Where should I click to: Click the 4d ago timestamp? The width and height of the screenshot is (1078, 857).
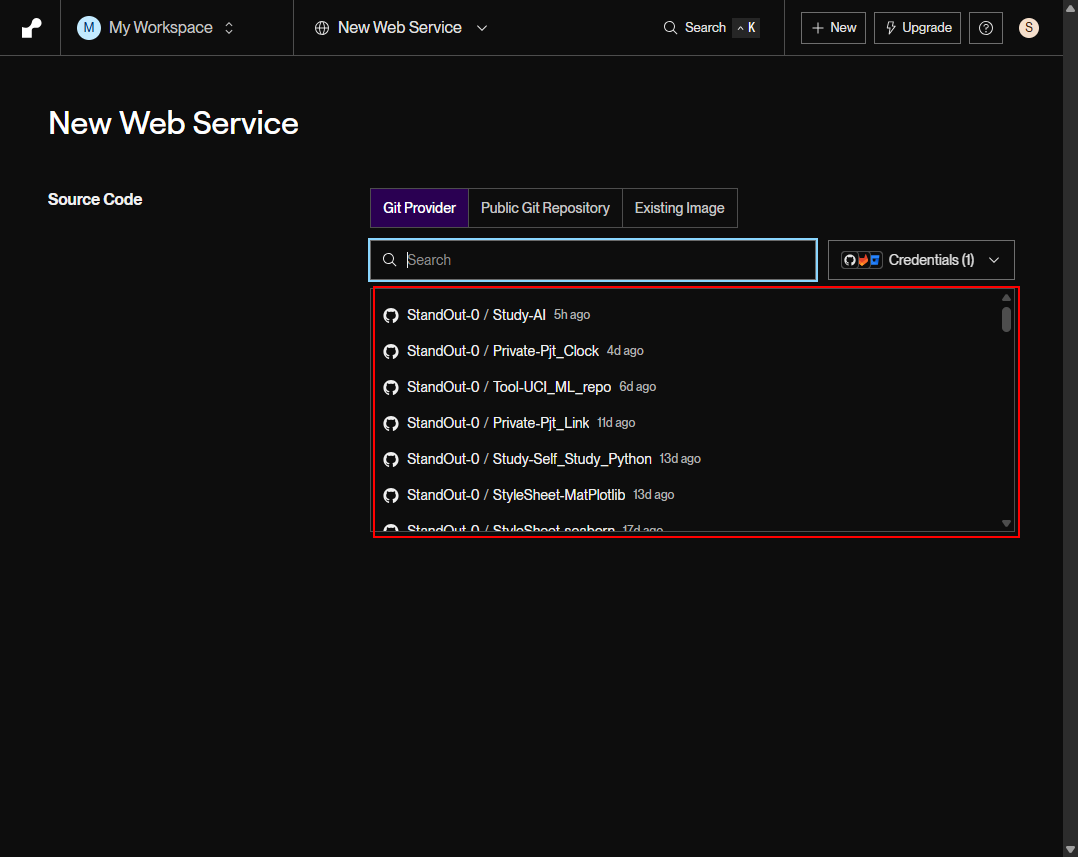(x=625, y=350)
